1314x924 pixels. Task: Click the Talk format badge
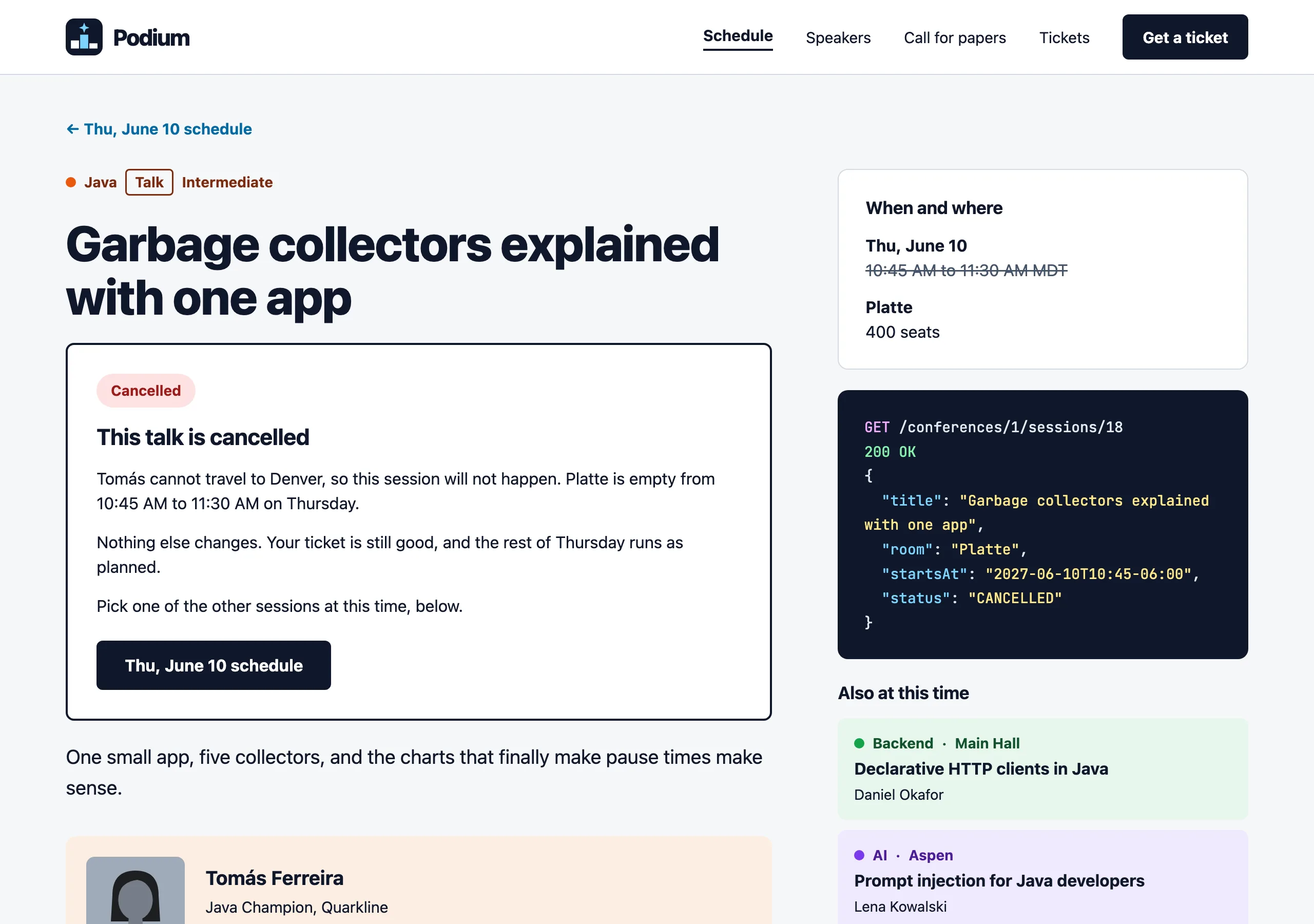(x=149, y=183)
